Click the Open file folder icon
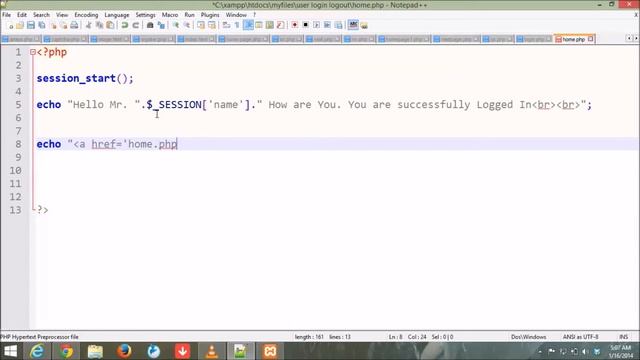The height and width of the screenshot is (360, 640). [20, 25]
